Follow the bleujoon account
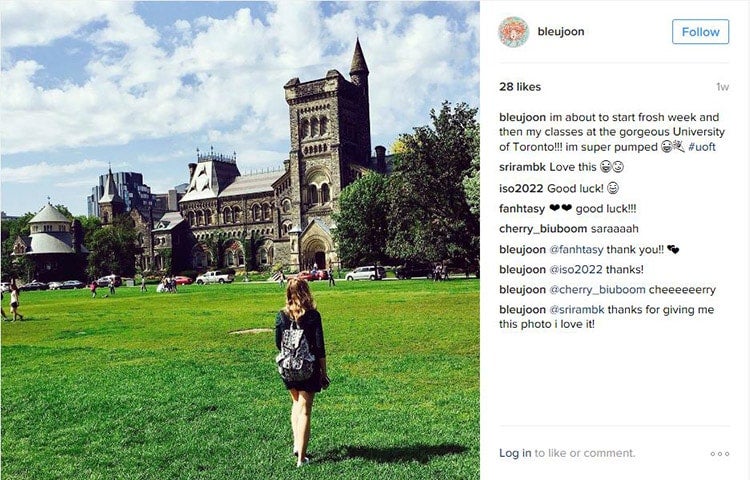The height and width of the screenshot is (480, 750). (x=700, y=32)
